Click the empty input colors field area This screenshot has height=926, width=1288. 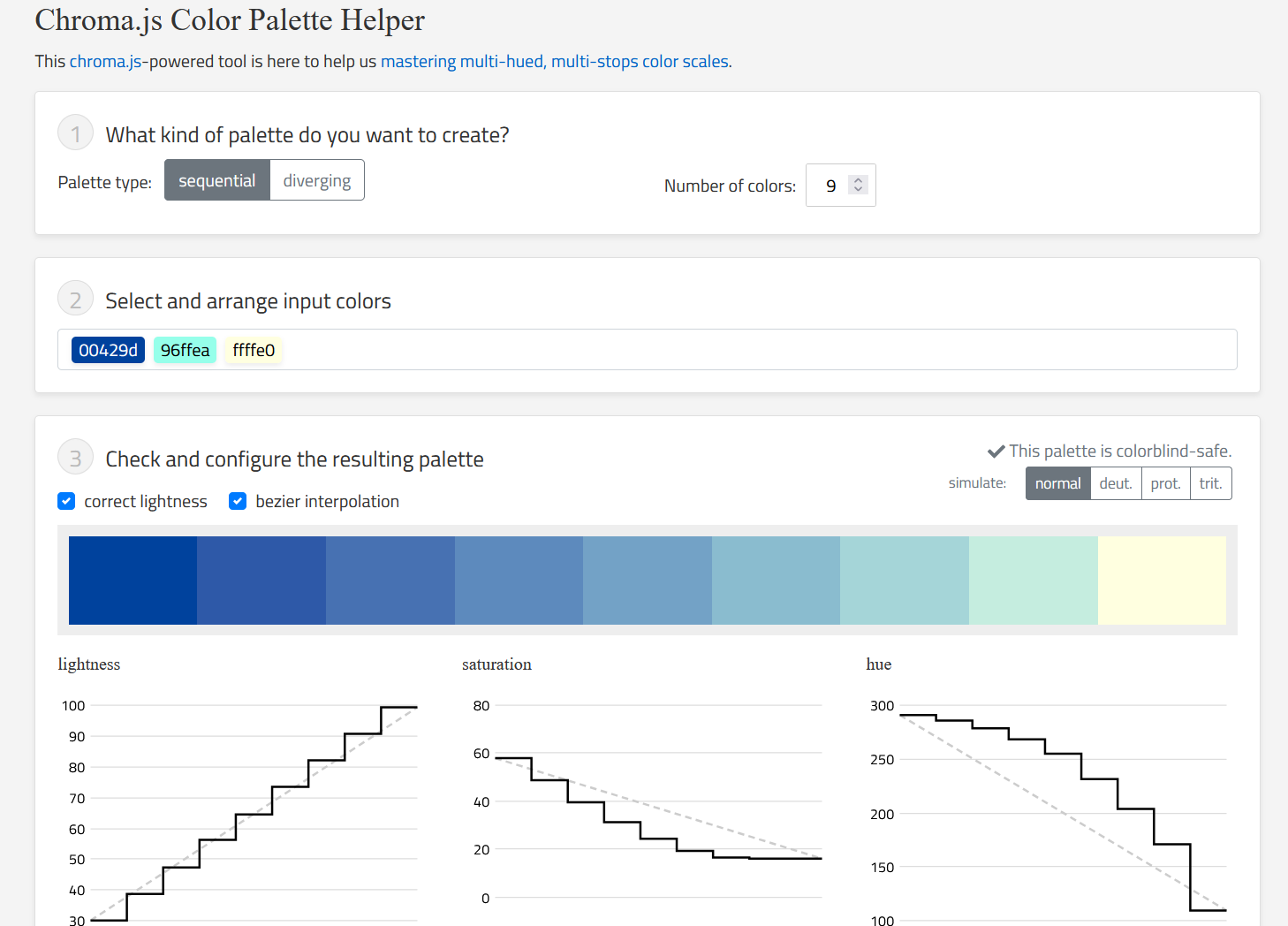[x=751, y=350]
